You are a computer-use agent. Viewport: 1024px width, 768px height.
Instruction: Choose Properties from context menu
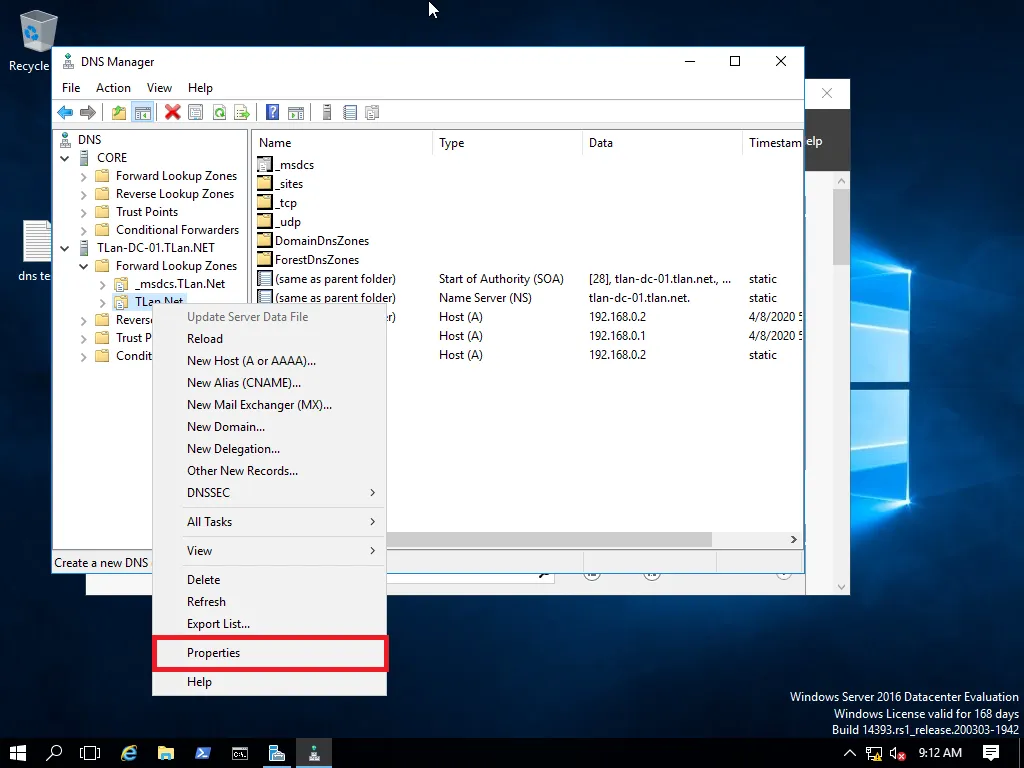270,652
